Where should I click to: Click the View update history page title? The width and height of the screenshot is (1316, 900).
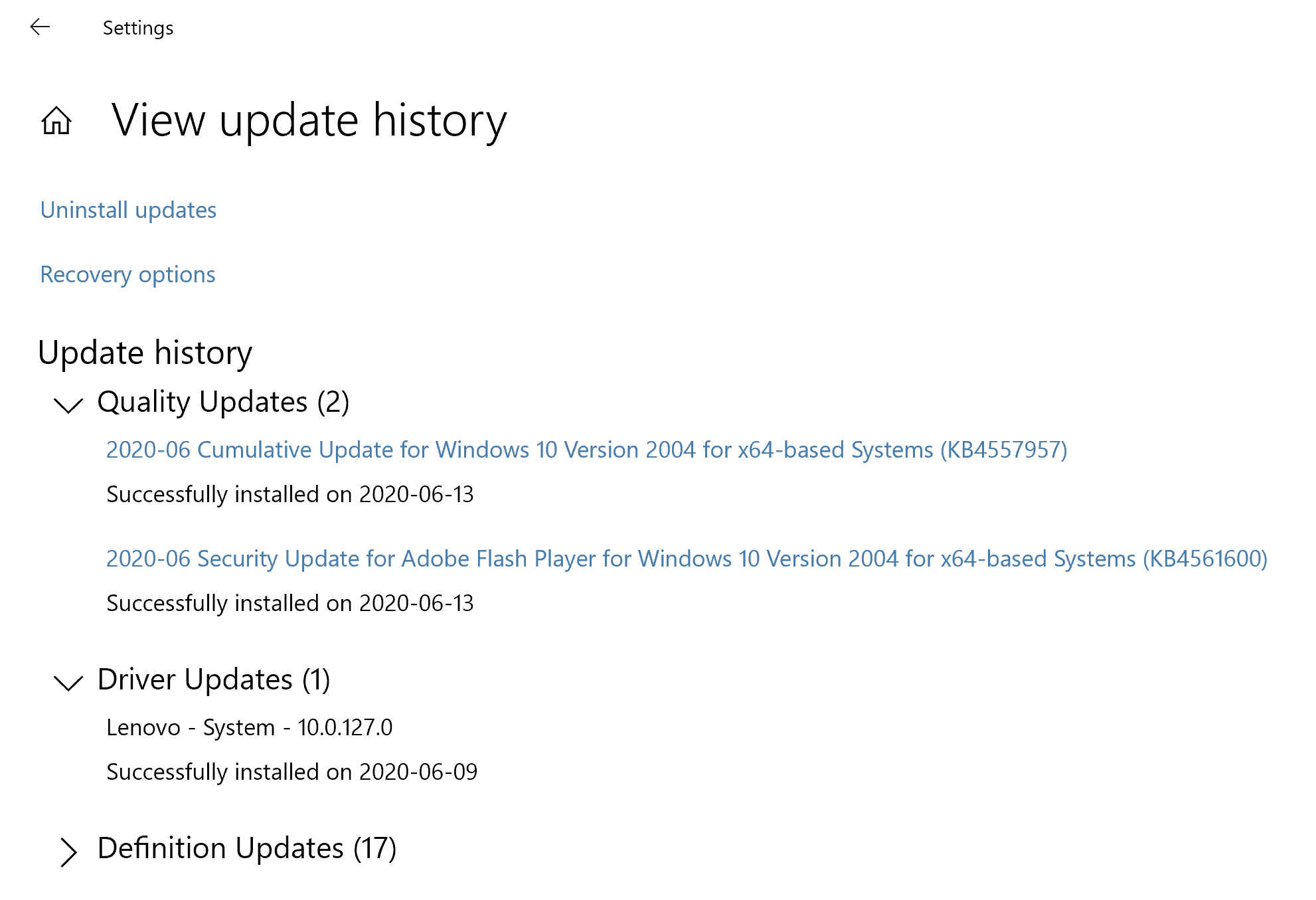[x=309, y=121]
